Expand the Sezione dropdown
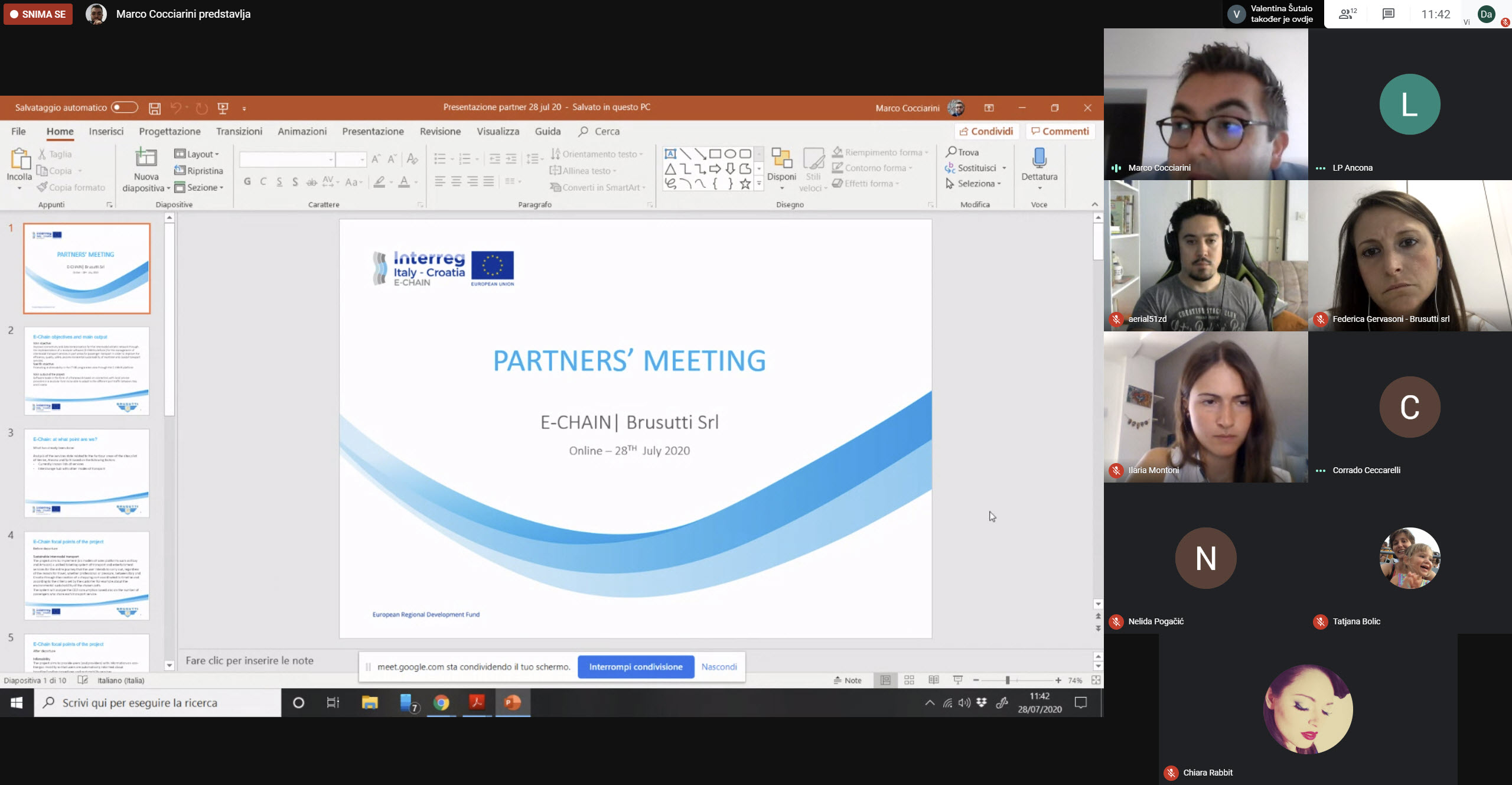The height and width of the screenshot is (785, 1512). (199, 187)
